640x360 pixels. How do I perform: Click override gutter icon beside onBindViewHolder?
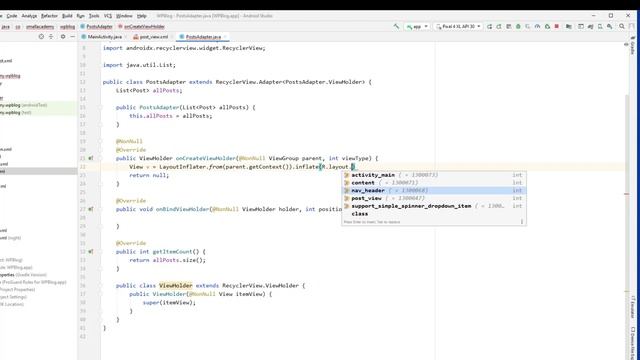(x=91, y=209)
